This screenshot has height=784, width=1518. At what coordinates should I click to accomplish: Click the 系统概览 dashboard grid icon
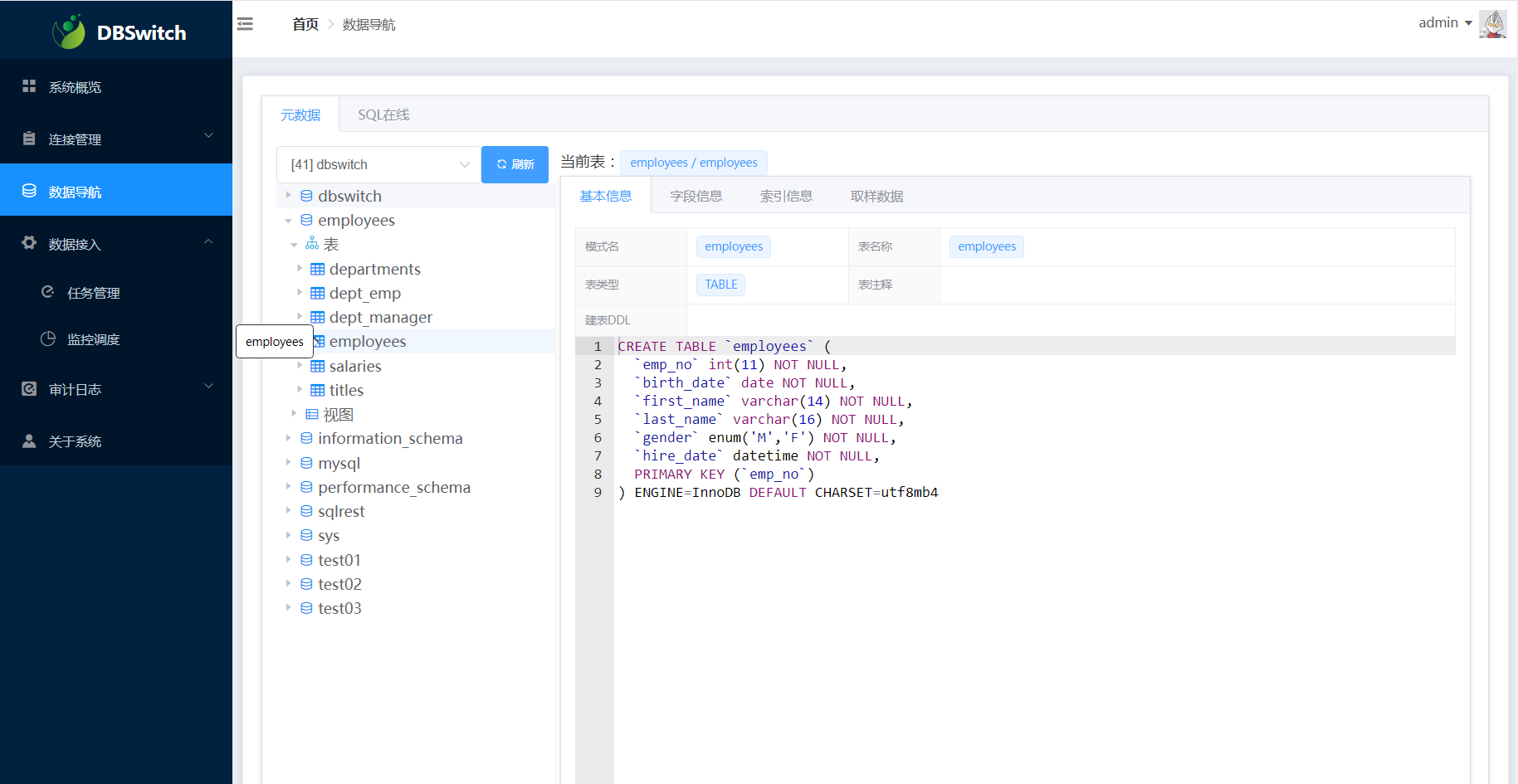[29, 86]
